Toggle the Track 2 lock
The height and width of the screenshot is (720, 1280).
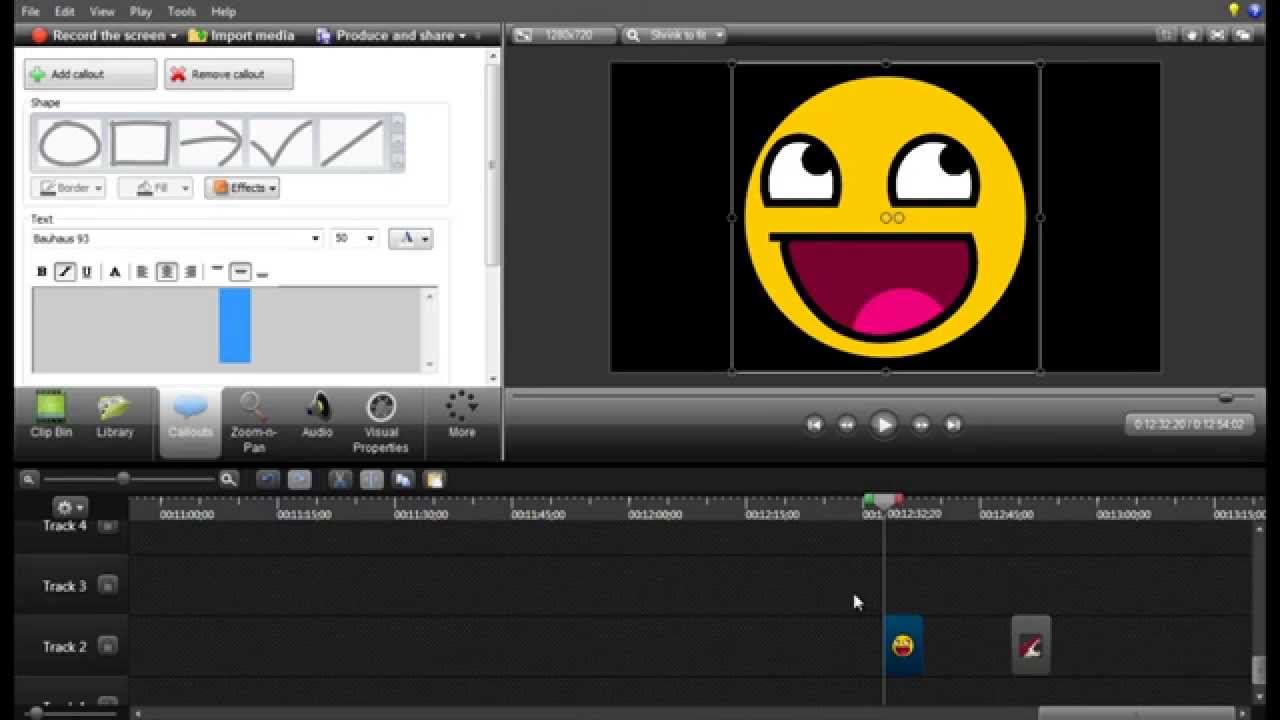[x=107, y=647]
